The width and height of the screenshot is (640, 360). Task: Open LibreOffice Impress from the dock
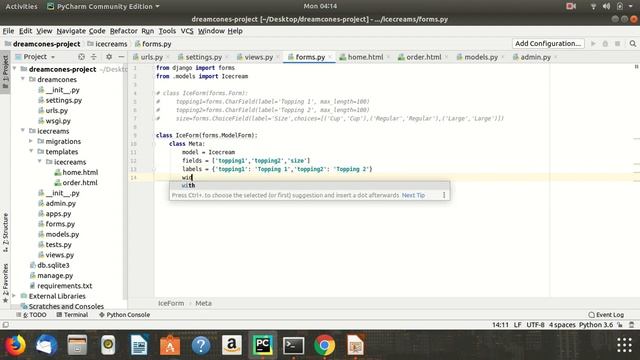coord(355,345)
